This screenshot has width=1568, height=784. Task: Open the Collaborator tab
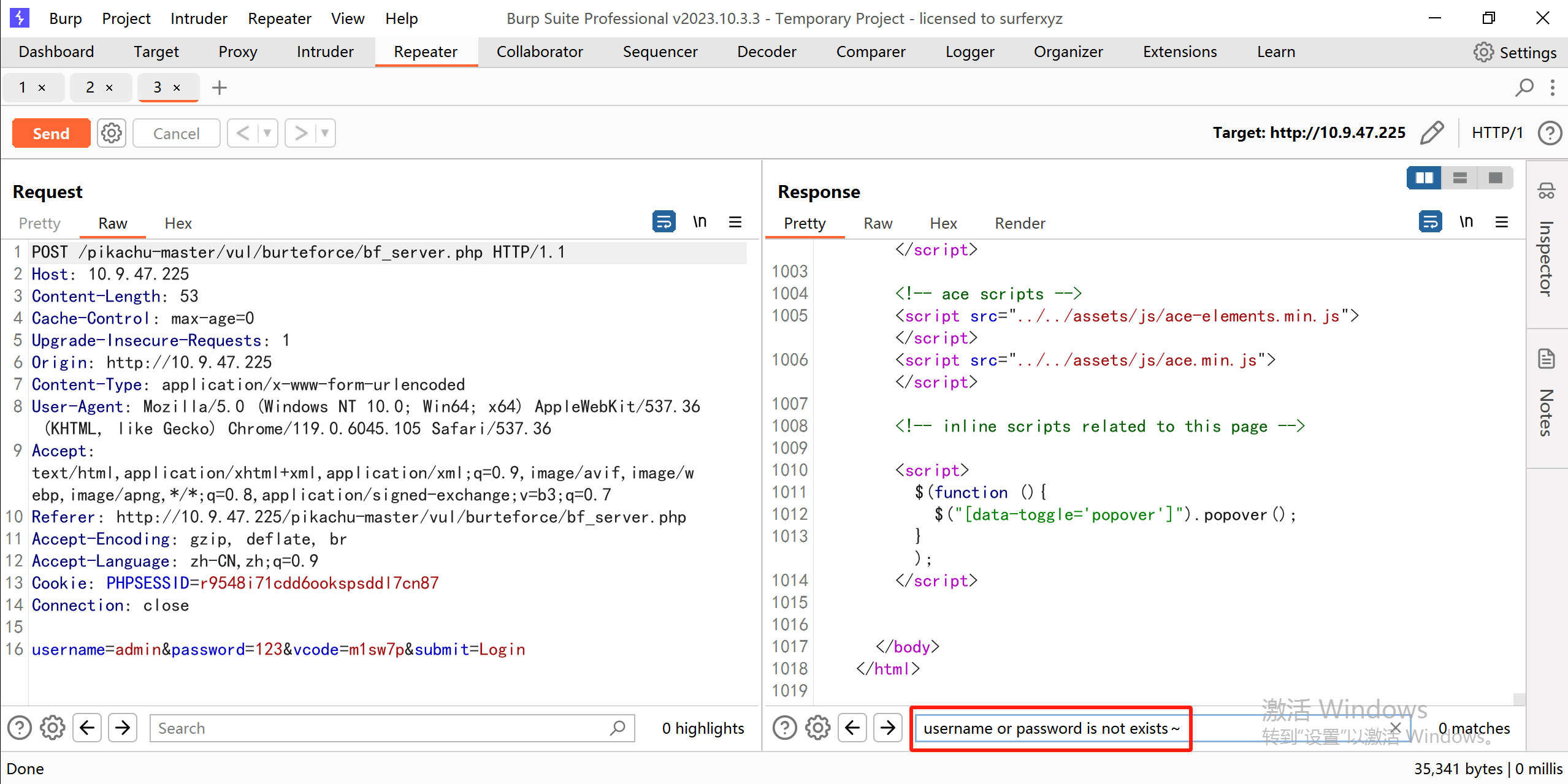539,52
